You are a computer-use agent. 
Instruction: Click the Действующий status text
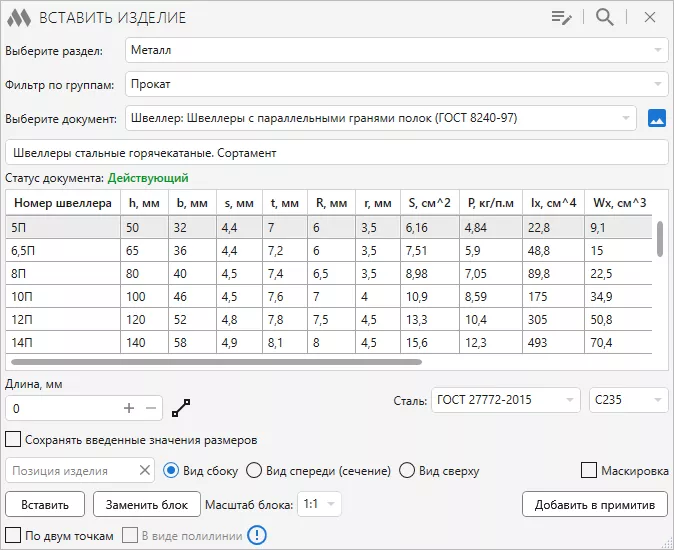(148, 178)
